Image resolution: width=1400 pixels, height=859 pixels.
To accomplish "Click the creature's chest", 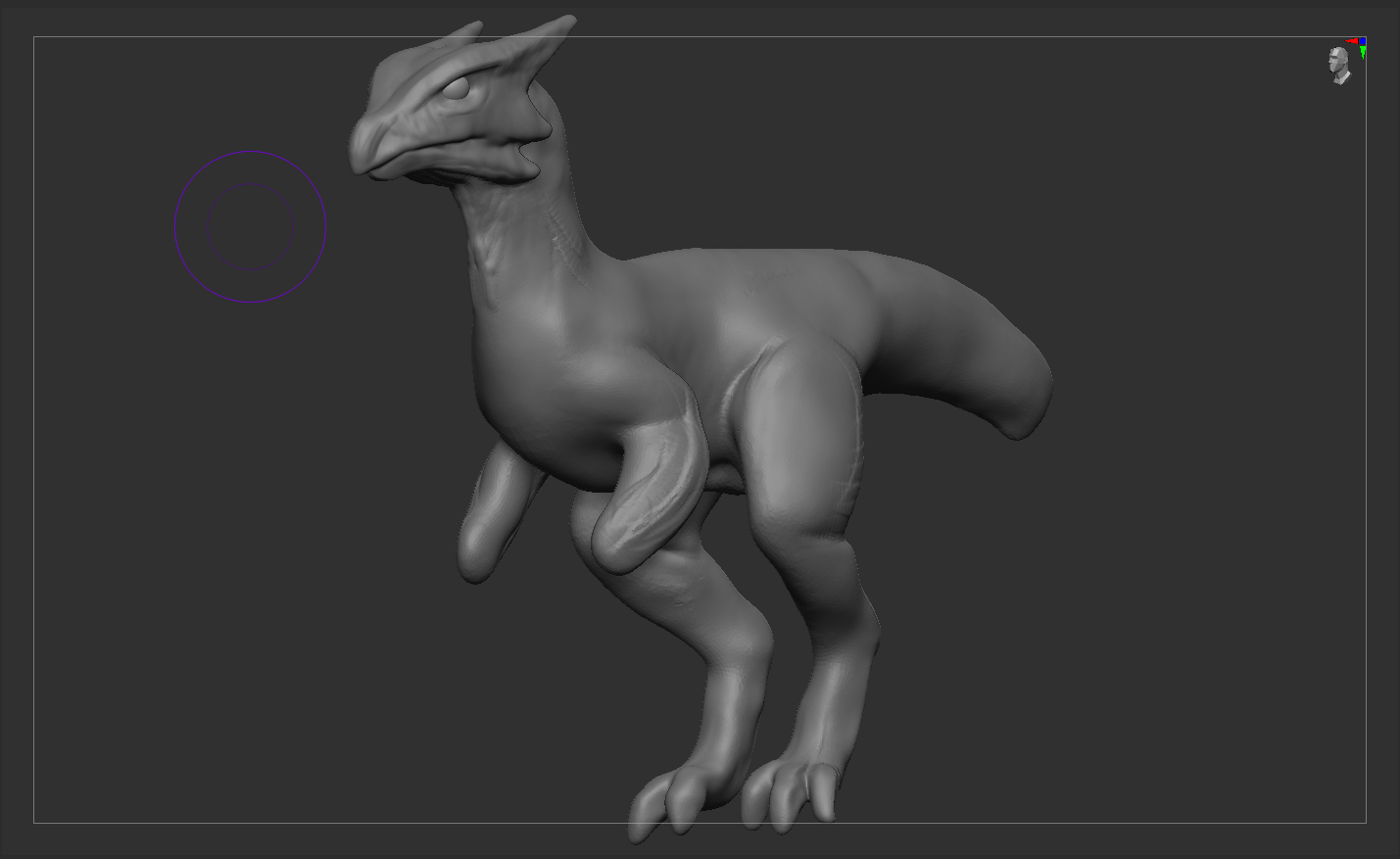I will click(x=539, y=392).
